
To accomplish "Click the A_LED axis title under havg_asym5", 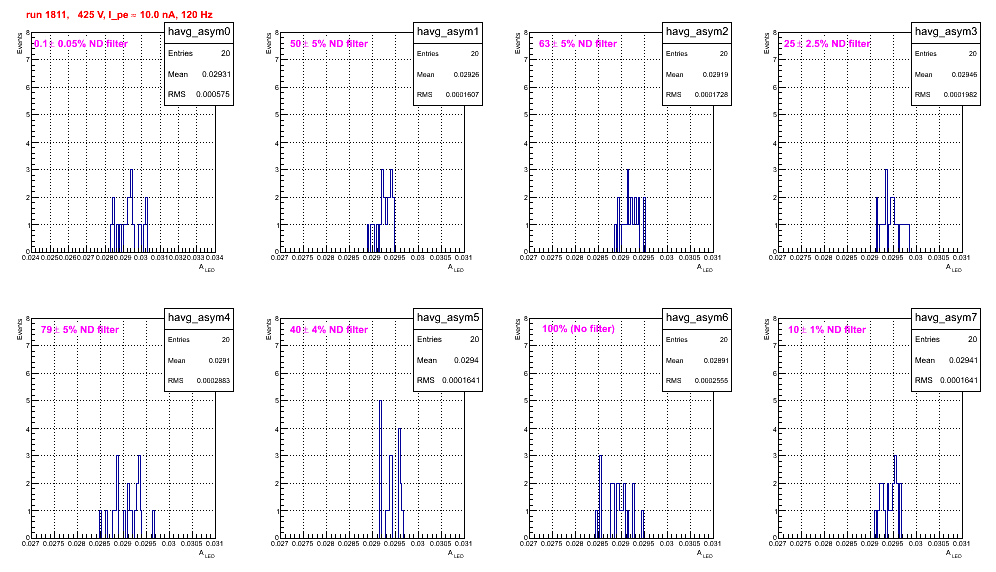I will click(x=456, y=554).
